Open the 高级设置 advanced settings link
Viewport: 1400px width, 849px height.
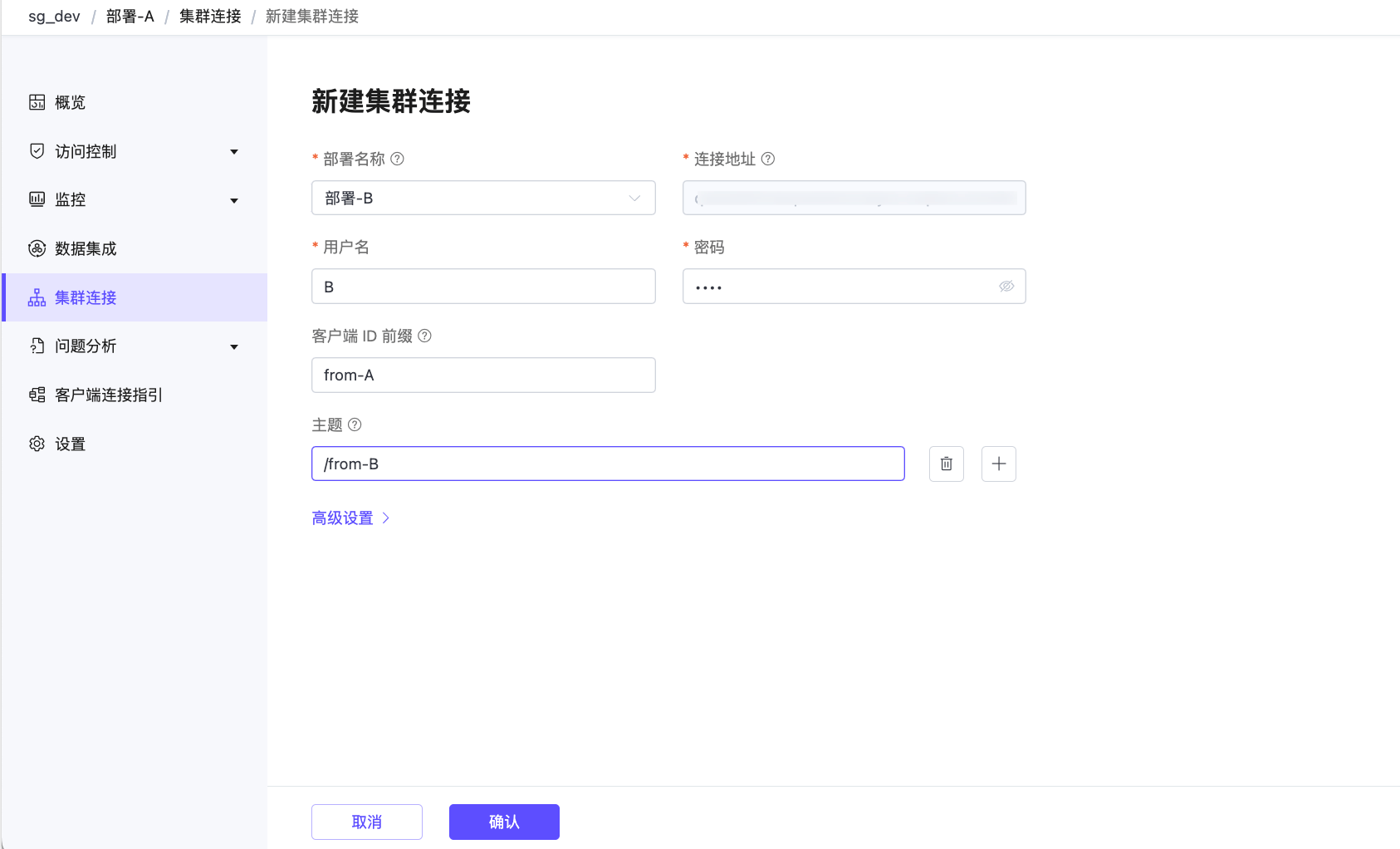click(x=343, y=517)
